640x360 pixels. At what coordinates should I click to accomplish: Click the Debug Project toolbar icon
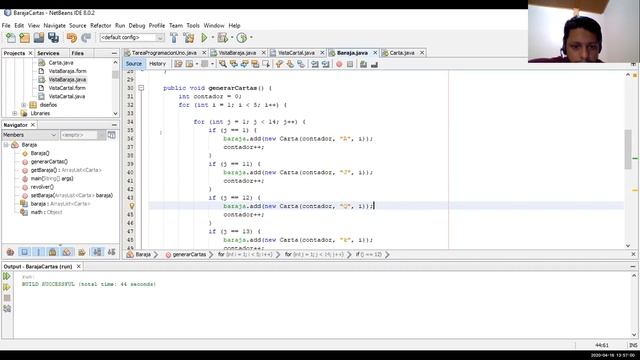[x=222, y=38]
